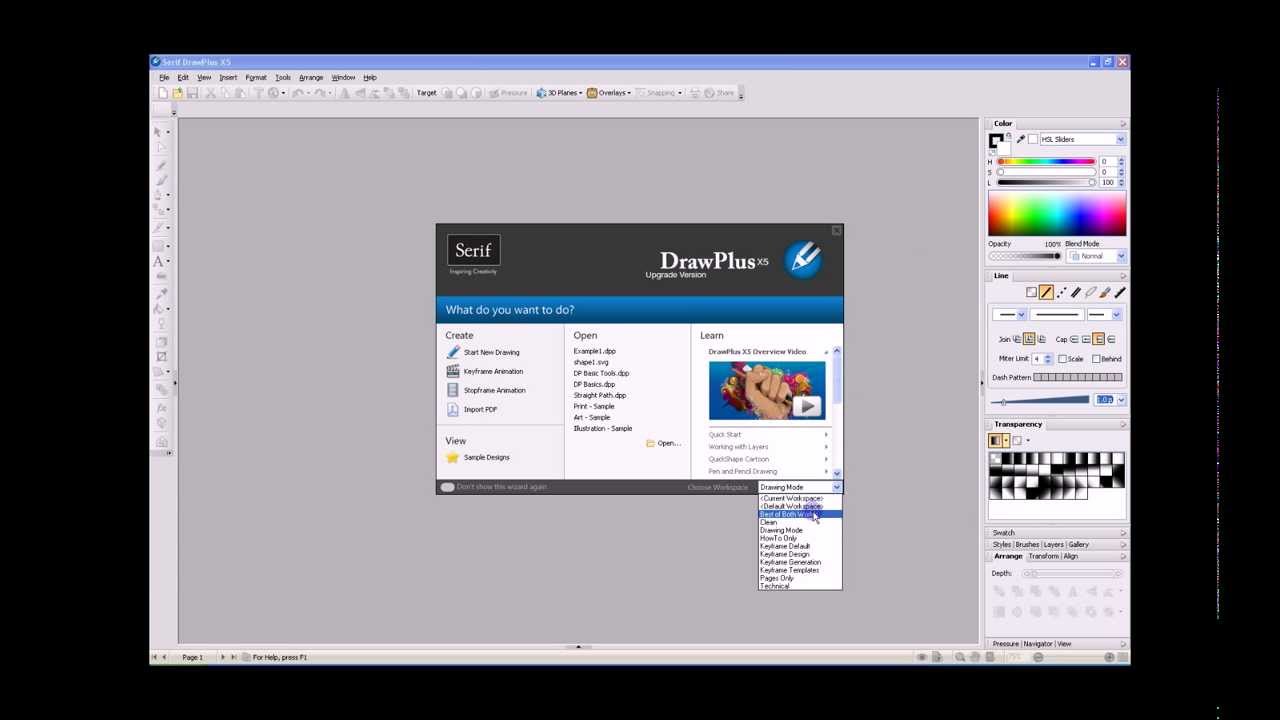The height and width of the screenshot is (720, 1280).
Task: Click the highlighted gradient icon in Transparency panel
Action: coord(996,441)
